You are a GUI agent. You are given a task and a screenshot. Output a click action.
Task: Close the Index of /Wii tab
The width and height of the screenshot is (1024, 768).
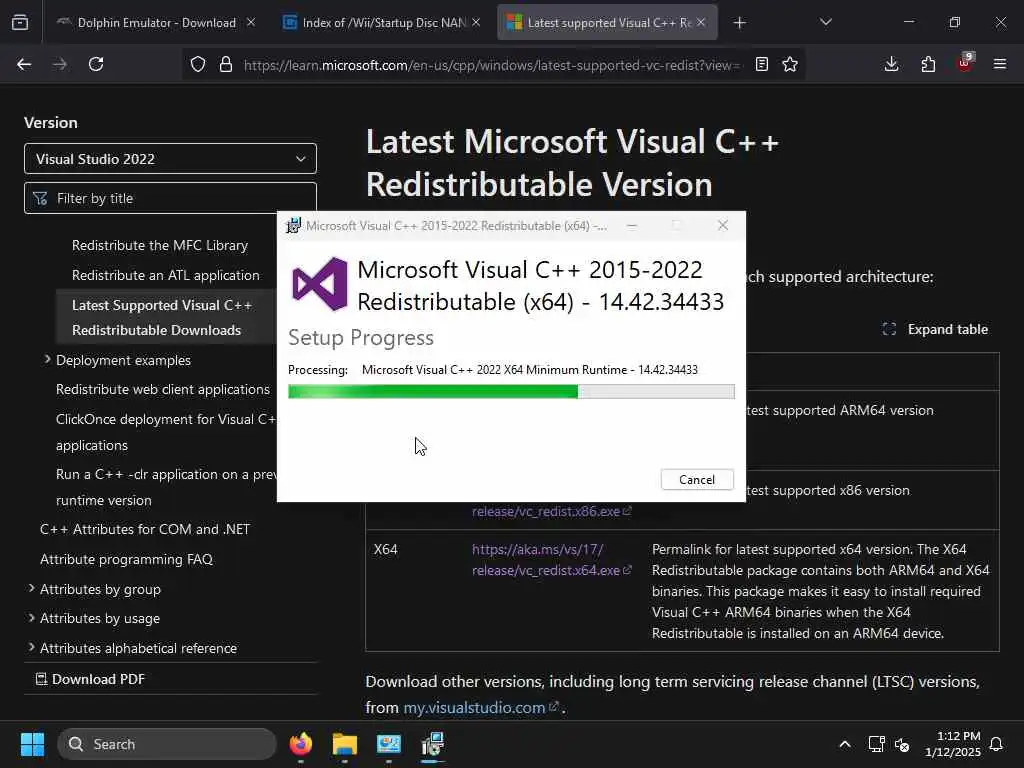(x=476, y=22)
